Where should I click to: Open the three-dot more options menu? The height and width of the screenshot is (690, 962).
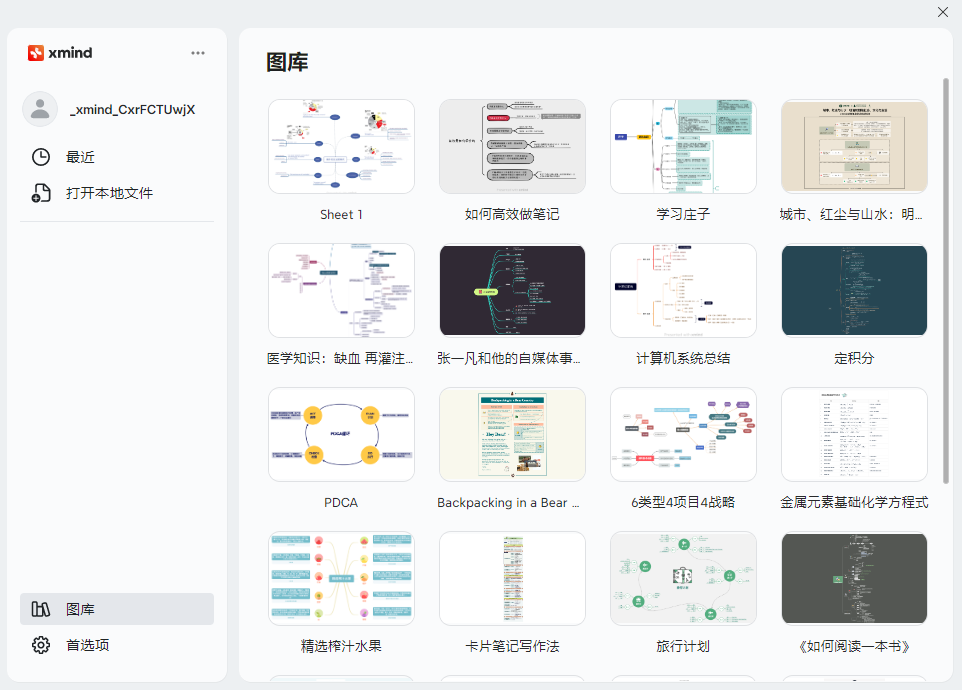click(198, 53)
